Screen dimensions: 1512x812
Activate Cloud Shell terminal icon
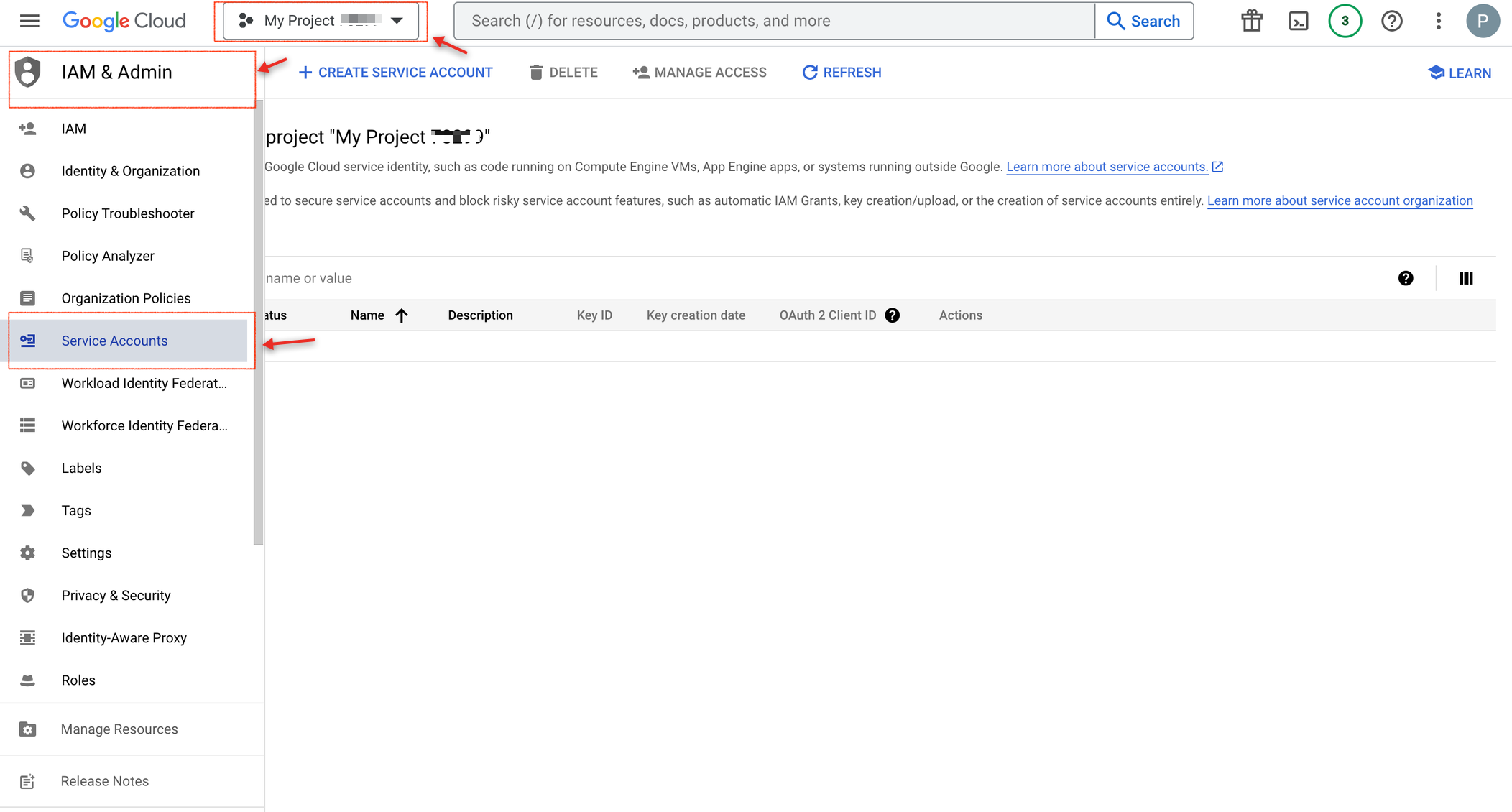tap(1298, 21)
